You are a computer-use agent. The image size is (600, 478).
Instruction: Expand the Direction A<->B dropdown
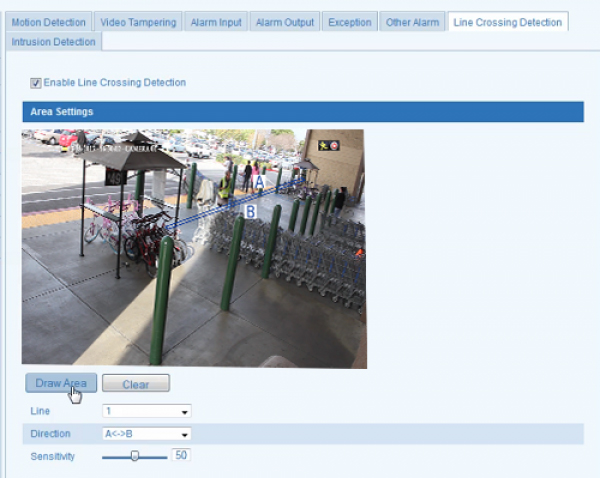(x=147, y=434)
